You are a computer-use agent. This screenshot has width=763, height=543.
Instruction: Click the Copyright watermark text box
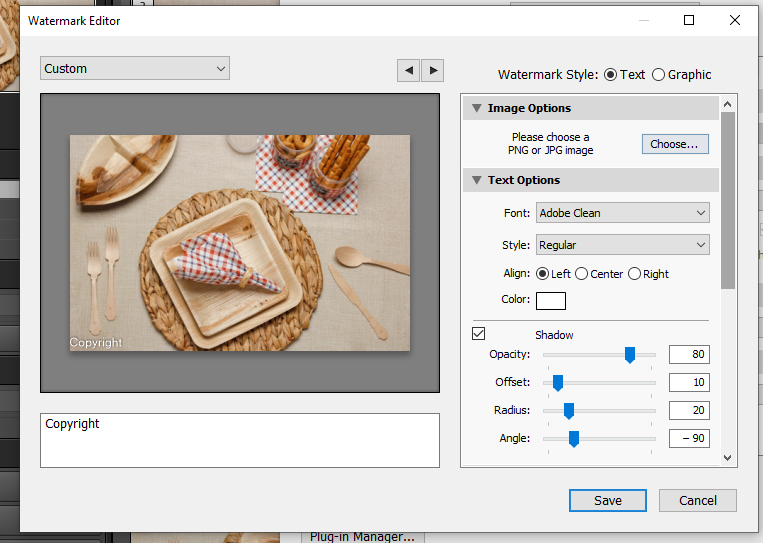pos(240,440)
